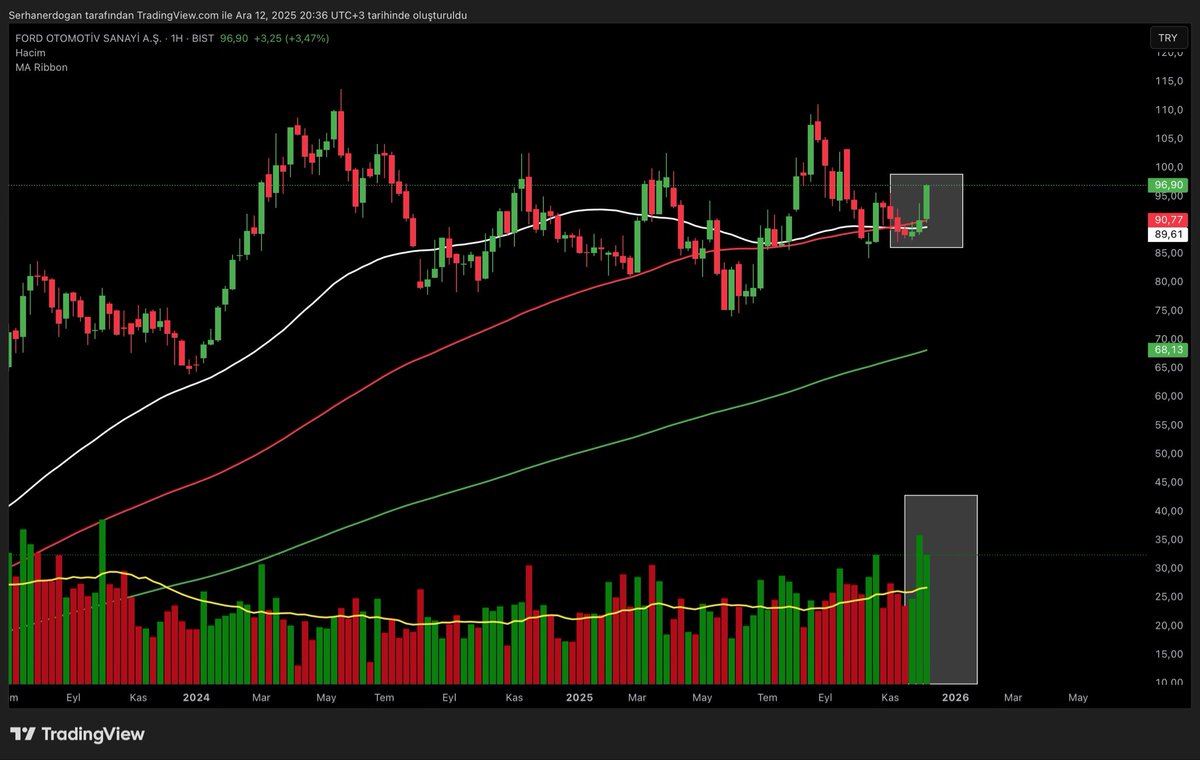Image resolution: width=1200 pixels, height=760 pixels.
Task: Click the red MA value label 90,77
Action: click(1168, 219)
